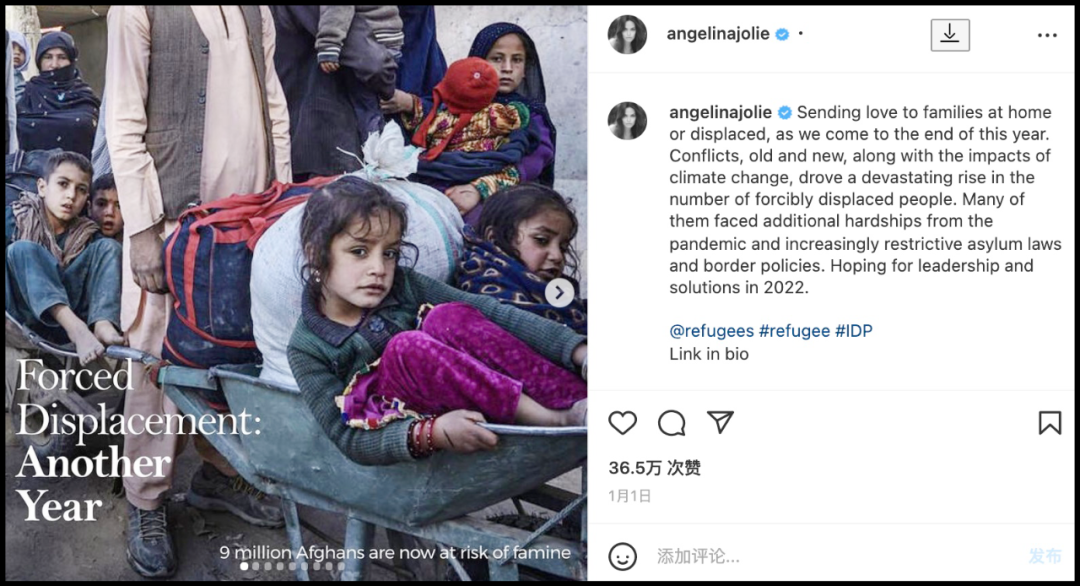
Task: Open the 1月1日 post date link
Action: (630, 496)
